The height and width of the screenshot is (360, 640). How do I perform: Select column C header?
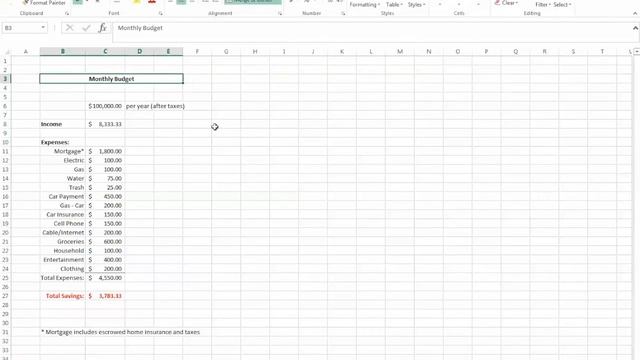[105, 51]
